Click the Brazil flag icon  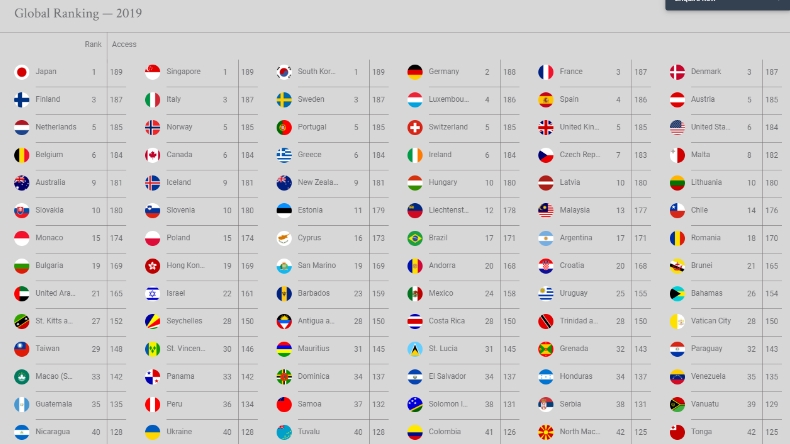coord(415,238)
